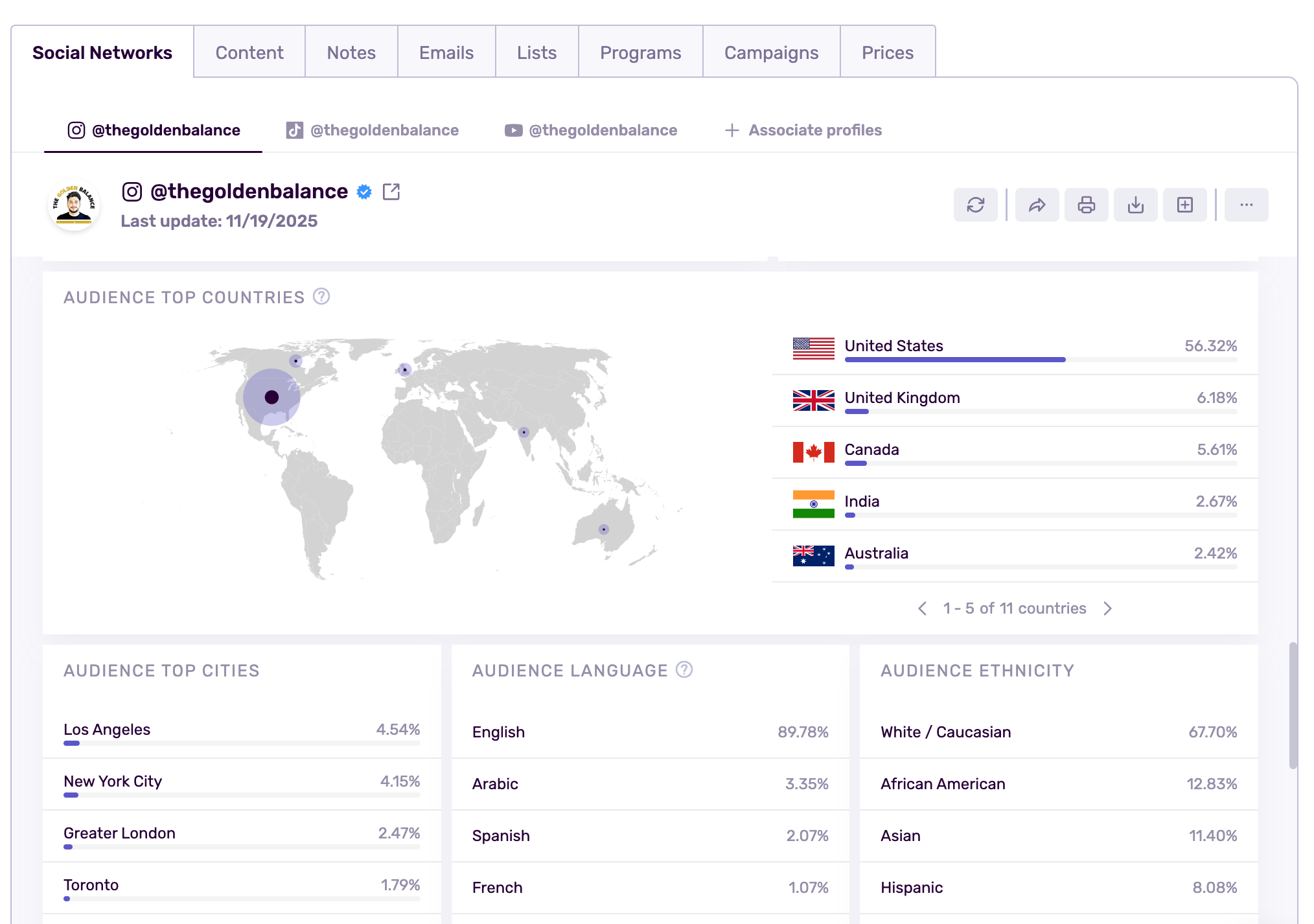Go to next page of countries
The width and height of the screenshot is (1314, 924).
[1107, 608]
